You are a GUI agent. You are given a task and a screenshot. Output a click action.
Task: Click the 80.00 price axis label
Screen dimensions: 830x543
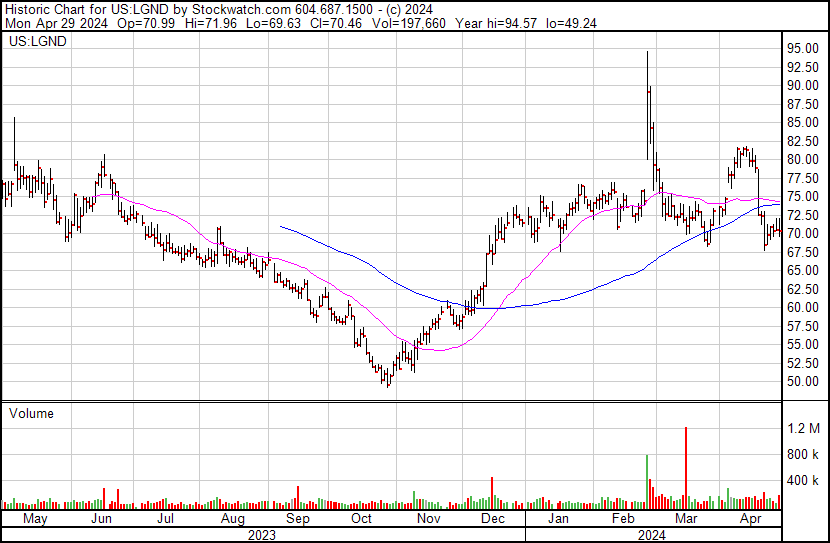[803, 159]
